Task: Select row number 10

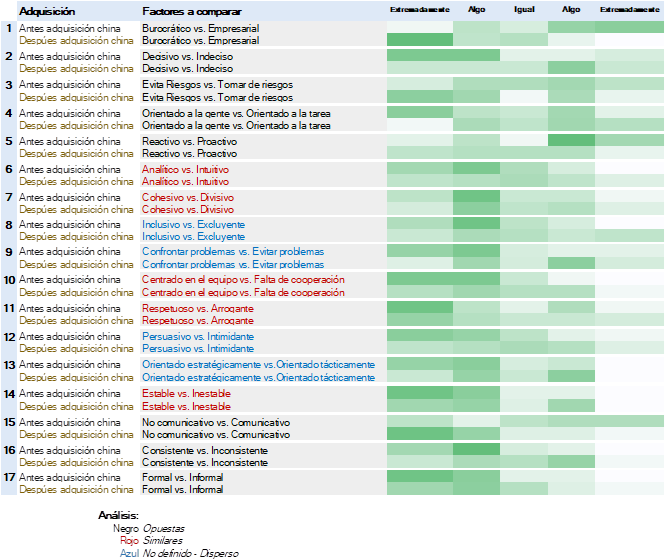Action: coord(8,280)
